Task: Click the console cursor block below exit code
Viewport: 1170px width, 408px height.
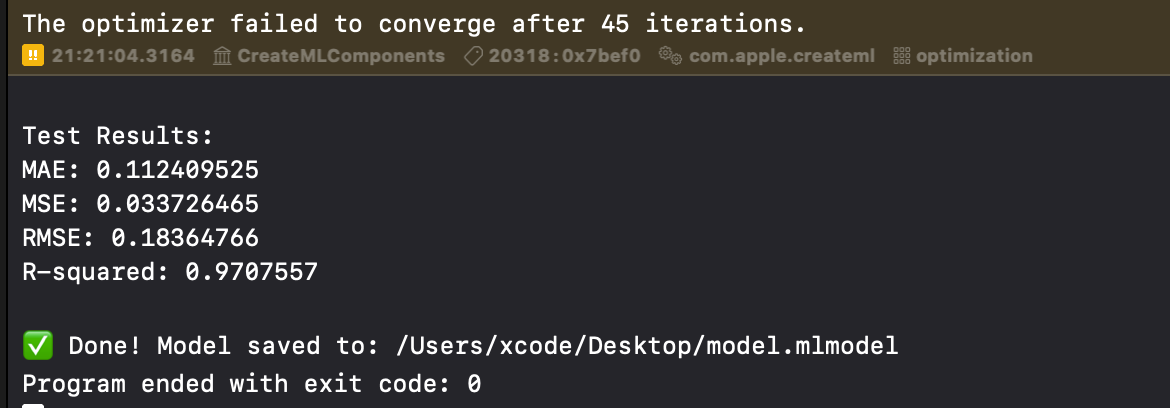Action: coord(33,406)
